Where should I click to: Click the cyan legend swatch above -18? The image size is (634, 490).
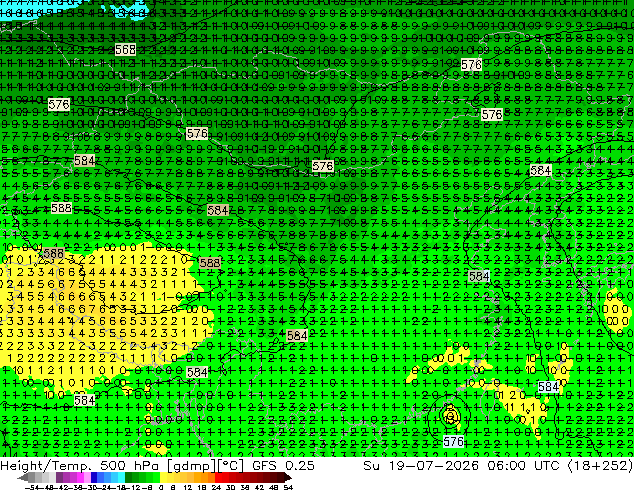click(121, 477)
